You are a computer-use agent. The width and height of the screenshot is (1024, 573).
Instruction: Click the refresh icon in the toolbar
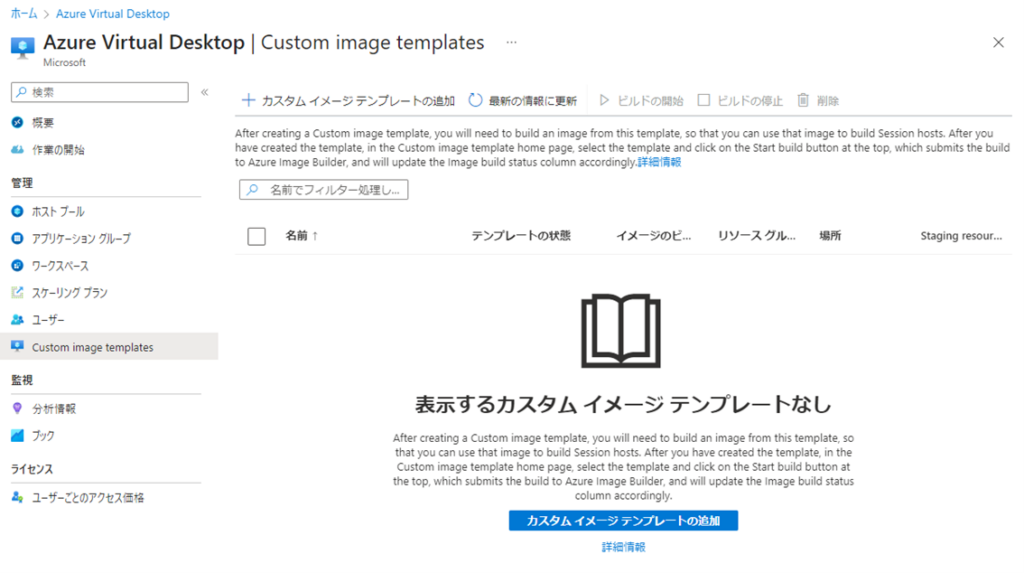[476, 101]
